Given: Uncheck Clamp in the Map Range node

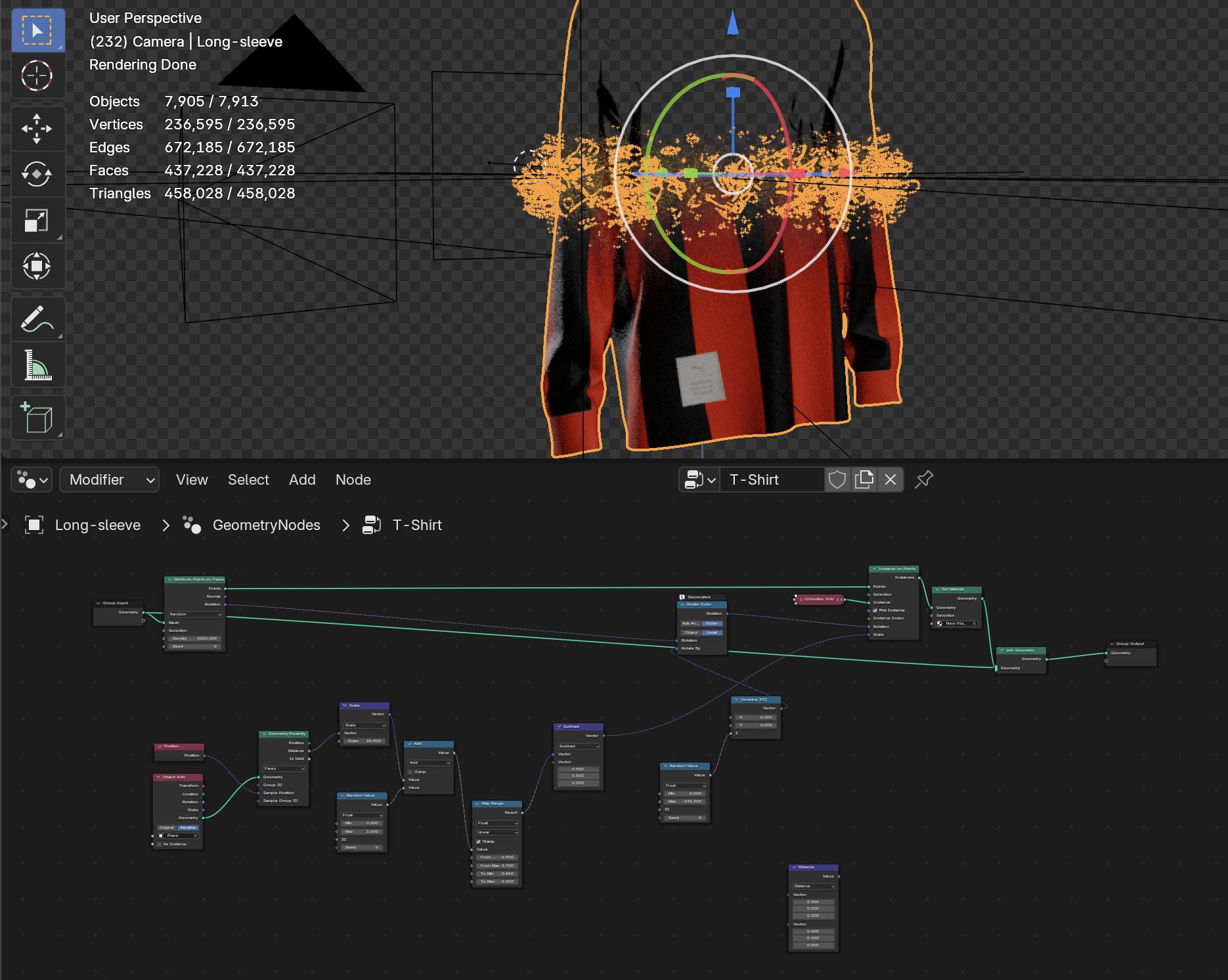Looking at the screenshot, I should coord(478,841).
